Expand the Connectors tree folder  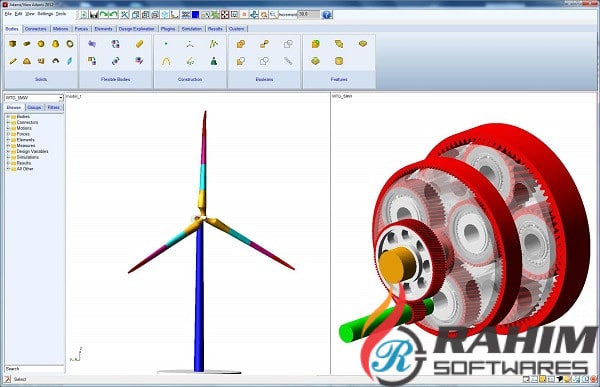click(8, 122)
